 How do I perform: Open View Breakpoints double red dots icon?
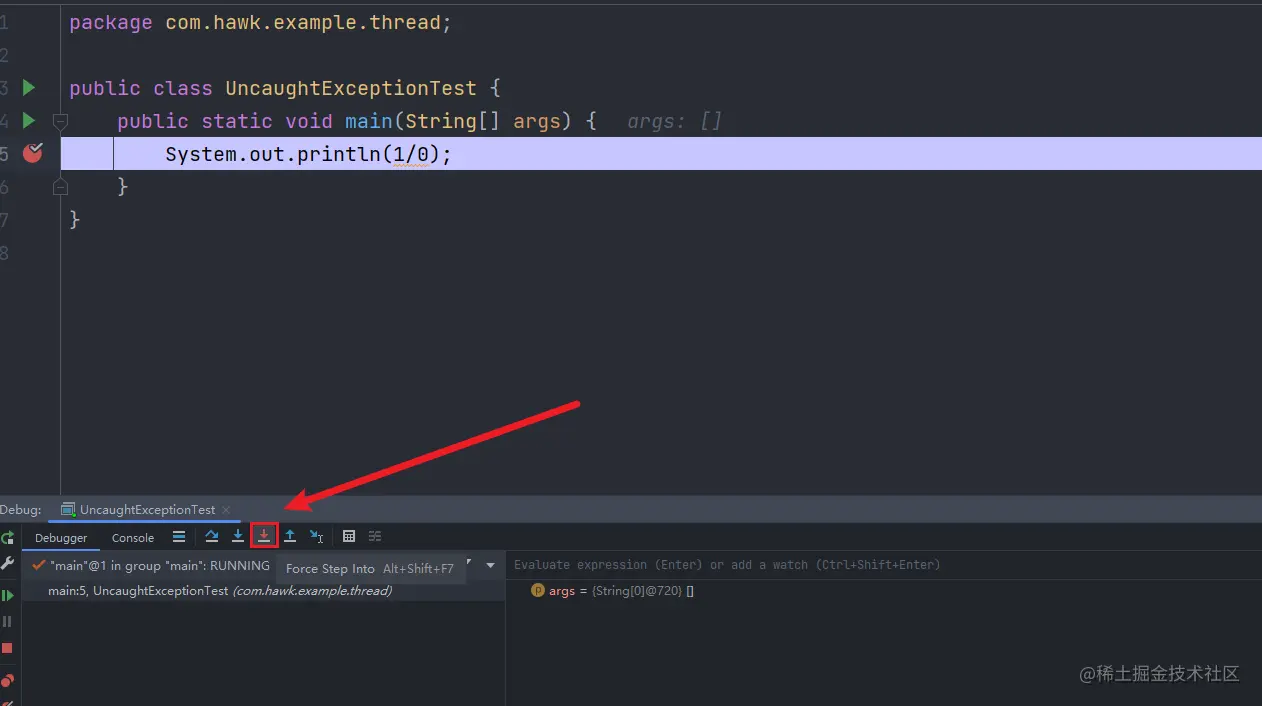point(8,681)
